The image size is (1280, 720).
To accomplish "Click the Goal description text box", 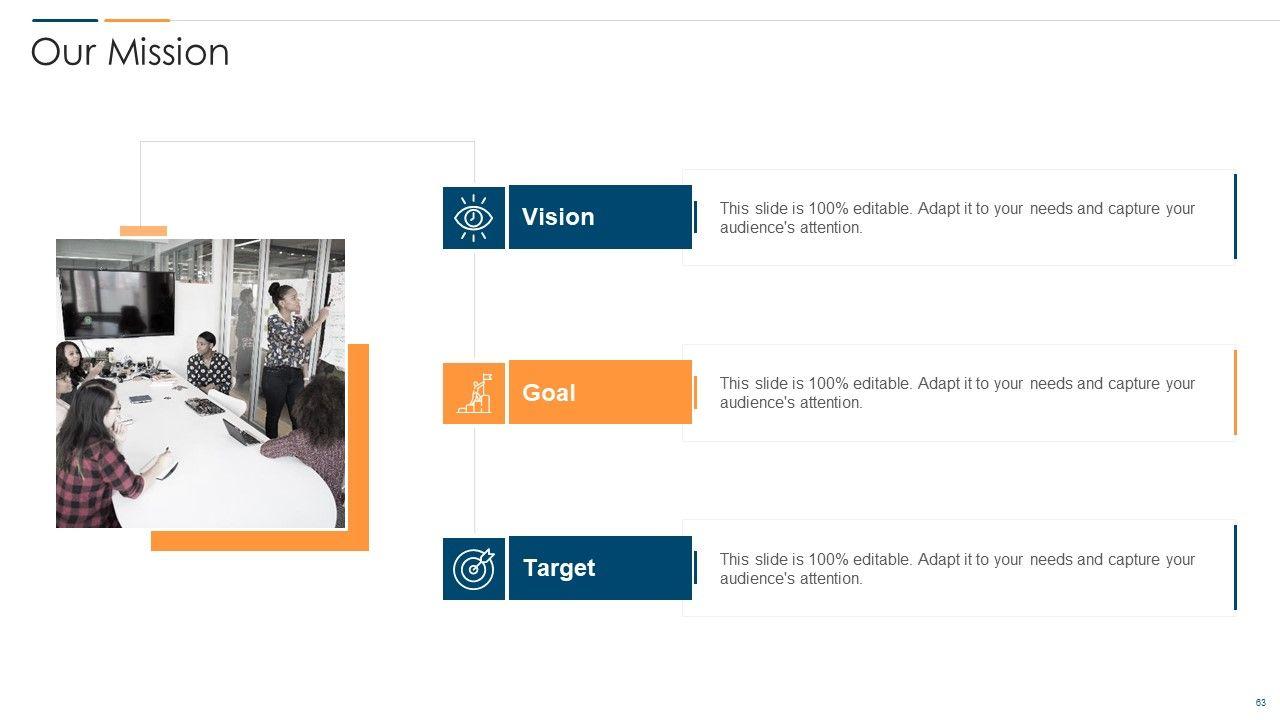I will (957, 393).
